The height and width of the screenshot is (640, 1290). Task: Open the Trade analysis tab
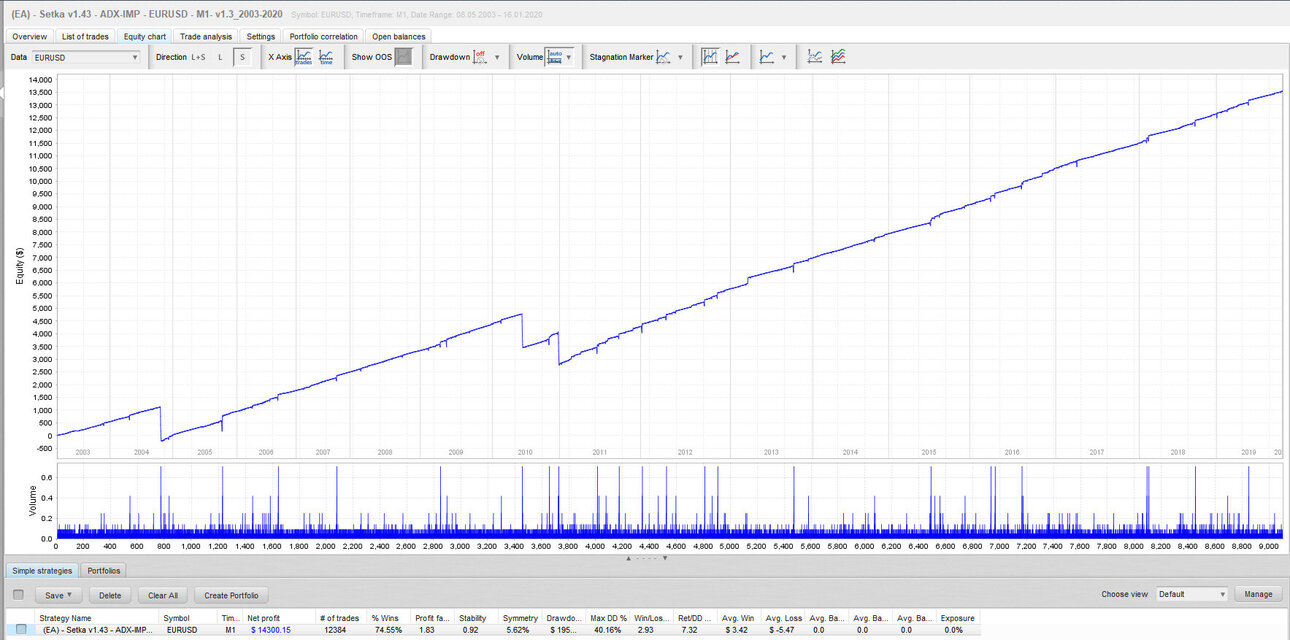[206, 36]
